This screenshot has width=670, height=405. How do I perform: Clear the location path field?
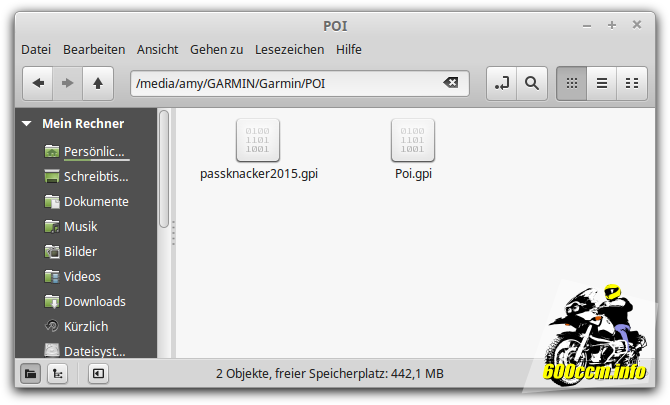tap(450, 84)
